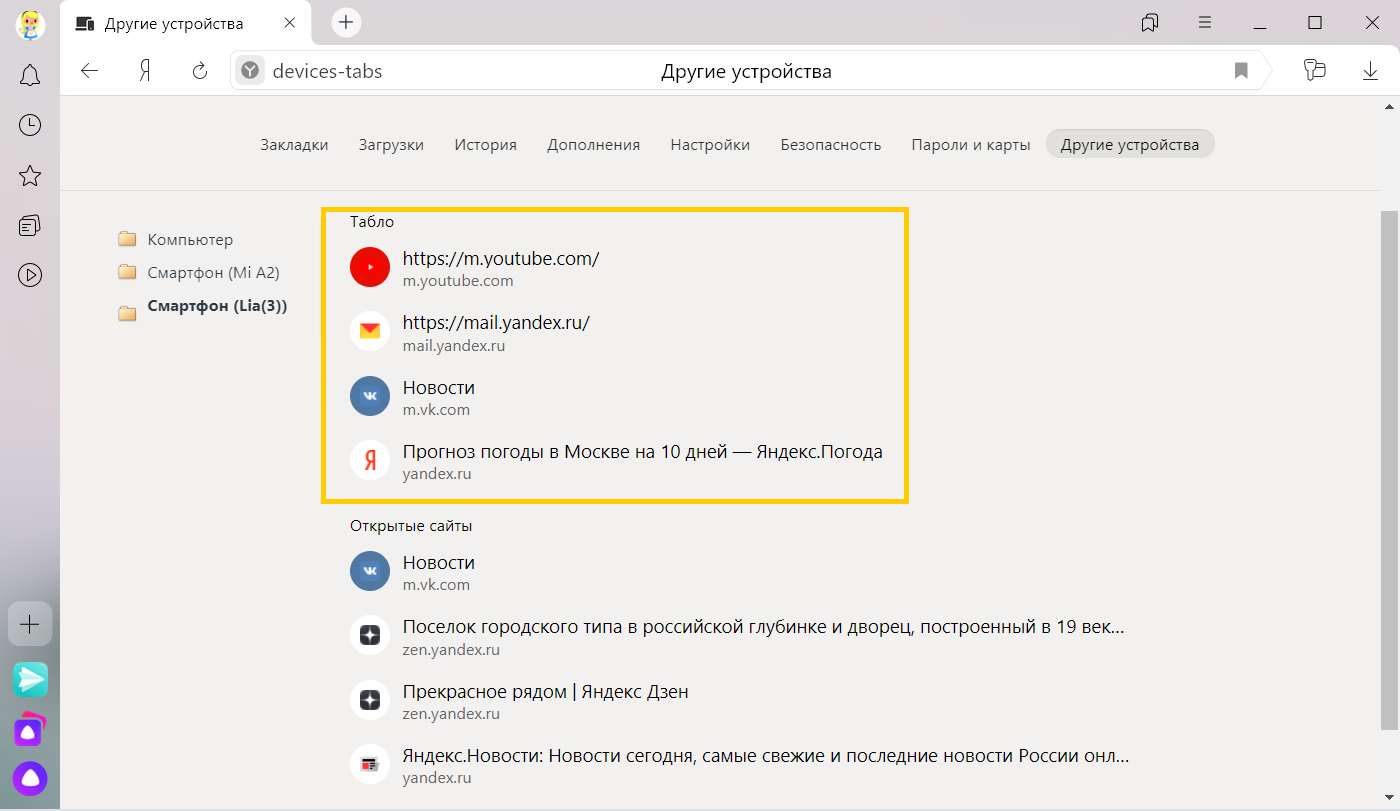Switch to Настройки tab
This screenshot has height=811, width=1400.
pos(710,145)
